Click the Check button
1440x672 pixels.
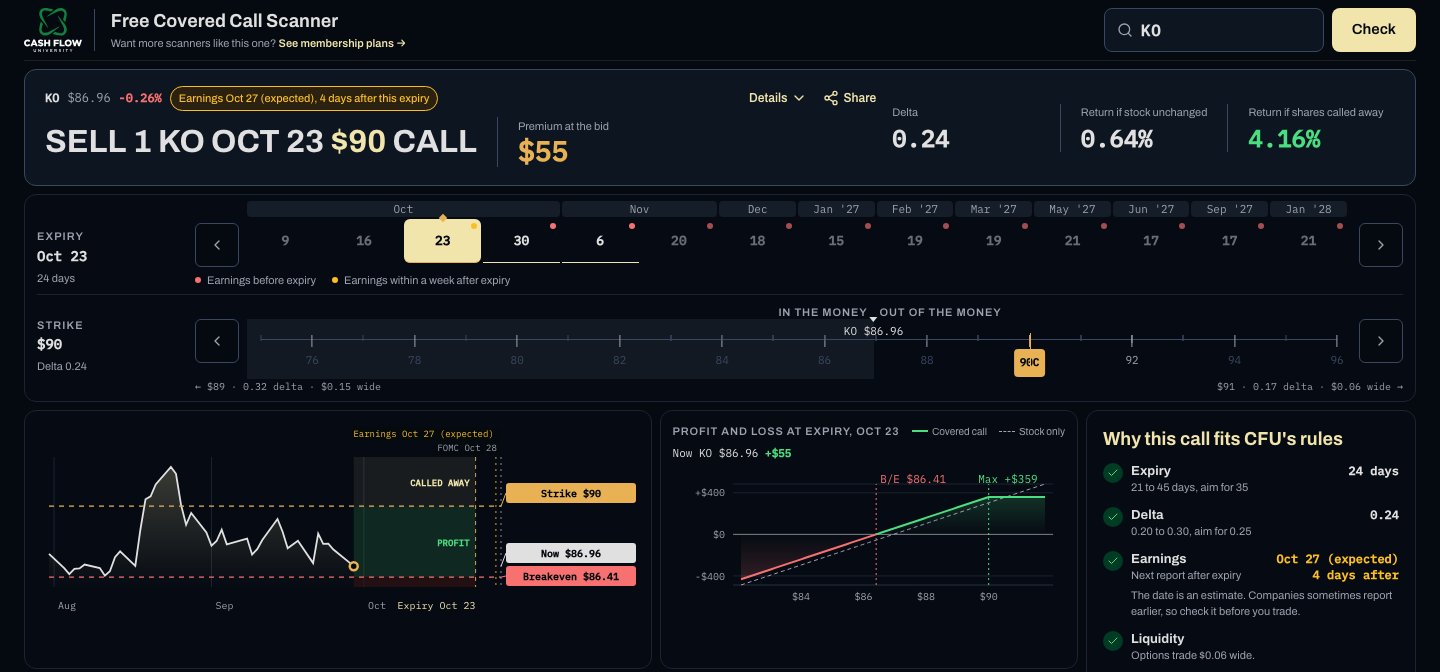tap(1374, 30)
